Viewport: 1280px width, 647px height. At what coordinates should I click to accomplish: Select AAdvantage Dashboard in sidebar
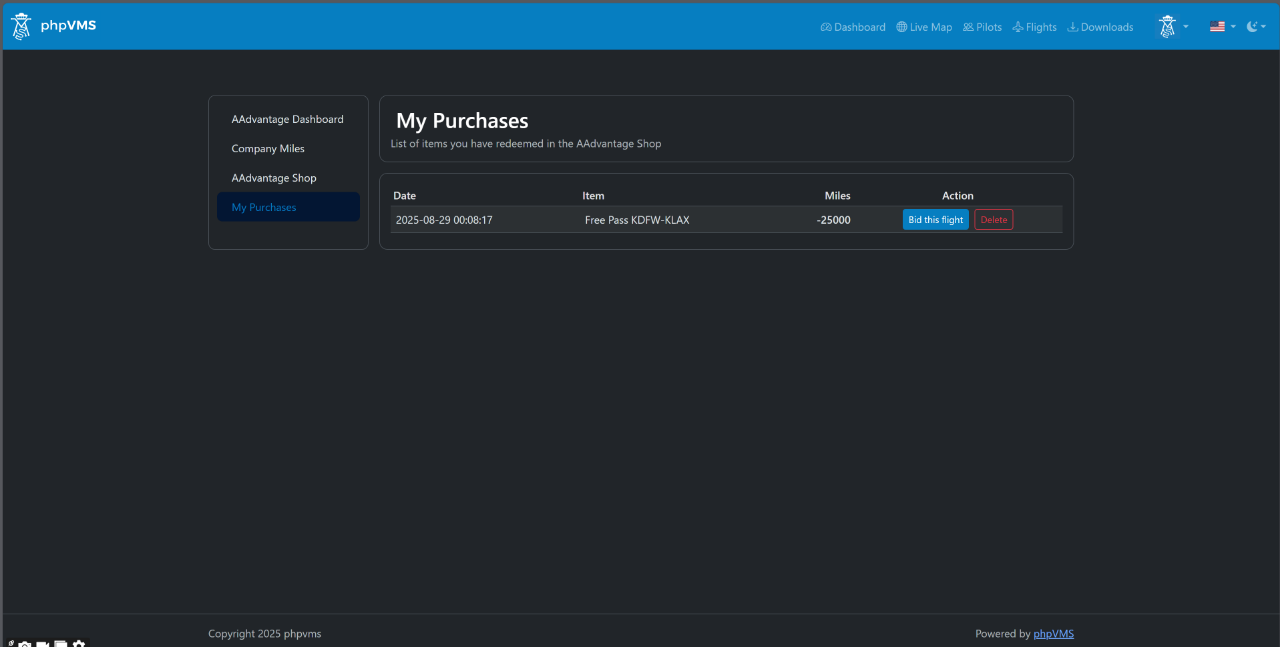[x=287, y=119]
